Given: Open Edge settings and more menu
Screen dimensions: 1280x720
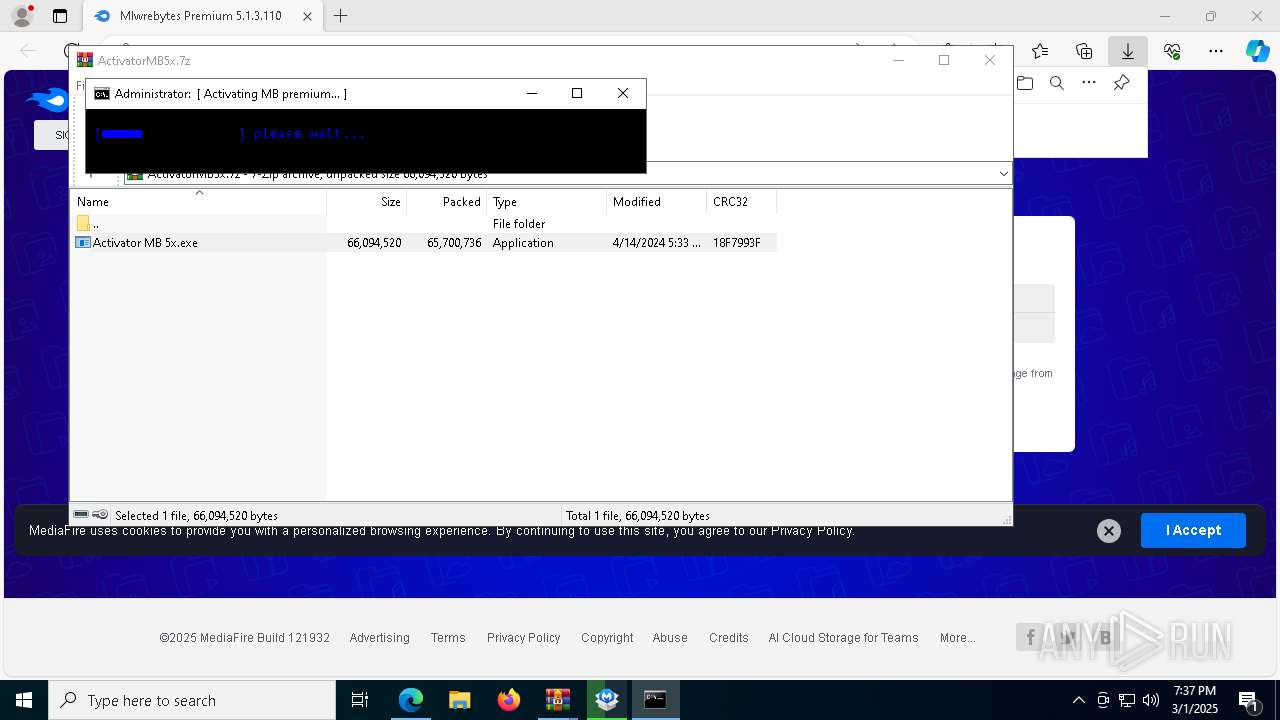Looking at the screenshot, I should pos(1216,51).
